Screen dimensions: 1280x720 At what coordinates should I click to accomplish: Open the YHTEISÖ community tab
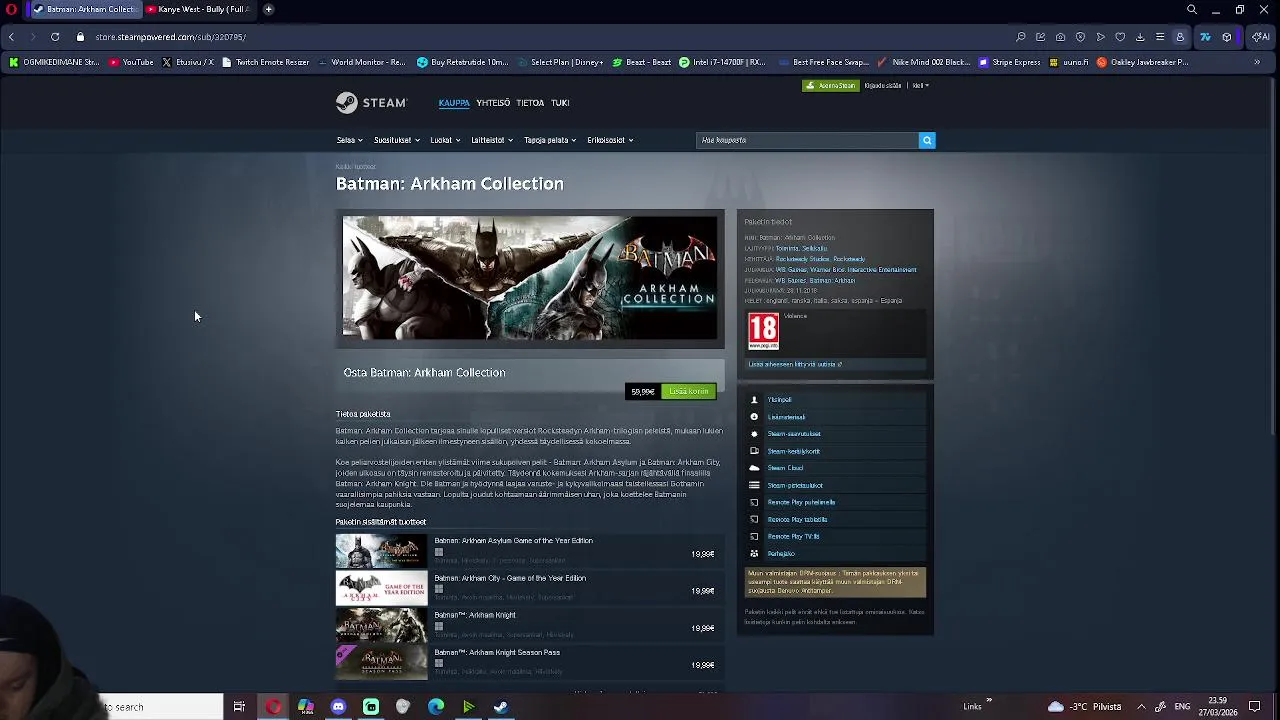tap(493, 103)
